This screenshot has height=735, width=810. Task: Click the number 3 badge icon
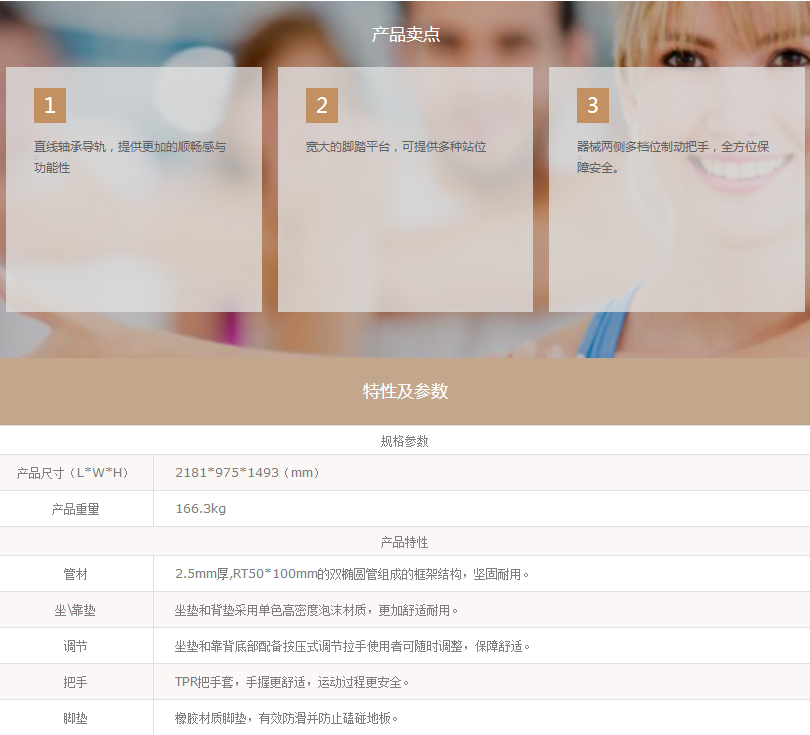pyautogui.click(x=593, y=105)
